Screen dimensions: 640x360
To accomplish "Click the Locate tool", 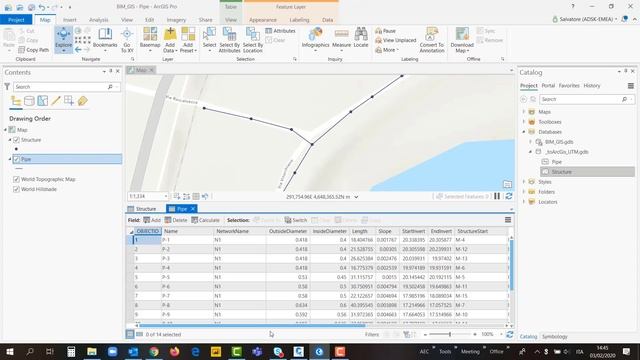I will pos(361,39).
